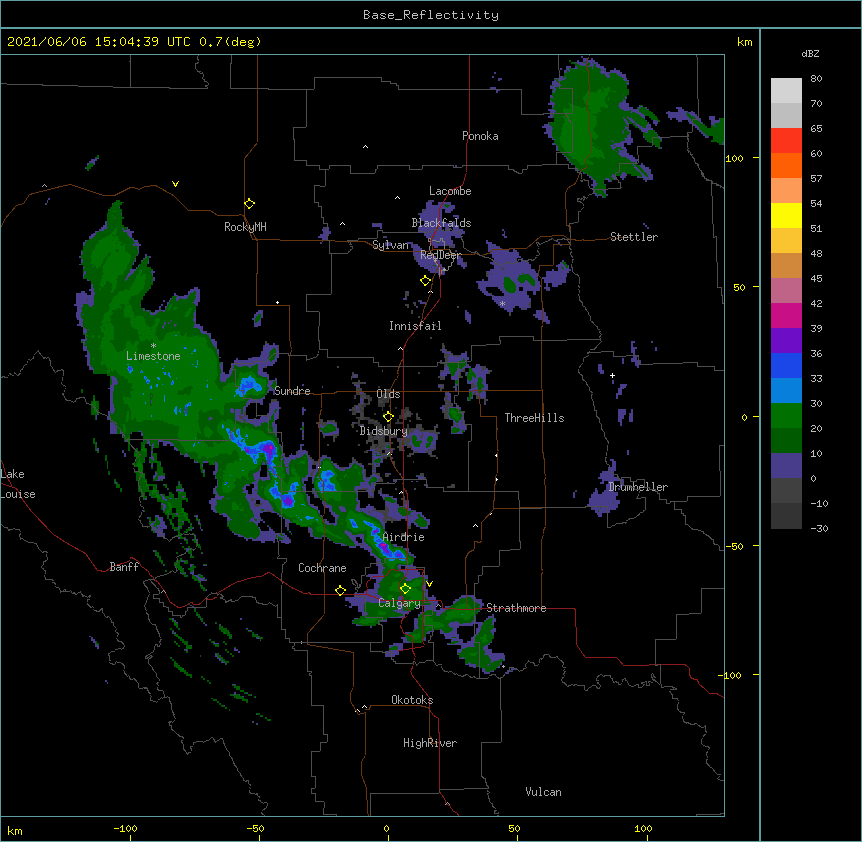Click the light blue 30-33 dBZ swatch
862x842 pixels.
tap(786, 391)
